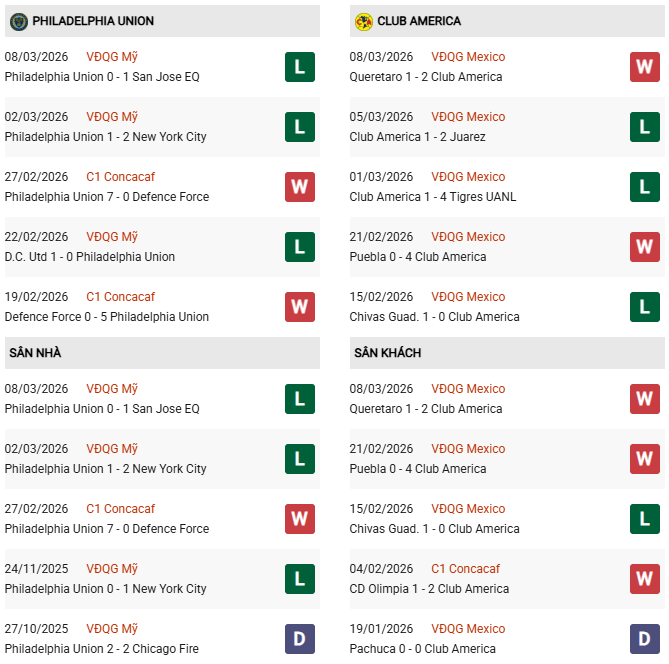Click the L badge for Club America-Juarez
The image size is (669, 664).
click(645, 127)
